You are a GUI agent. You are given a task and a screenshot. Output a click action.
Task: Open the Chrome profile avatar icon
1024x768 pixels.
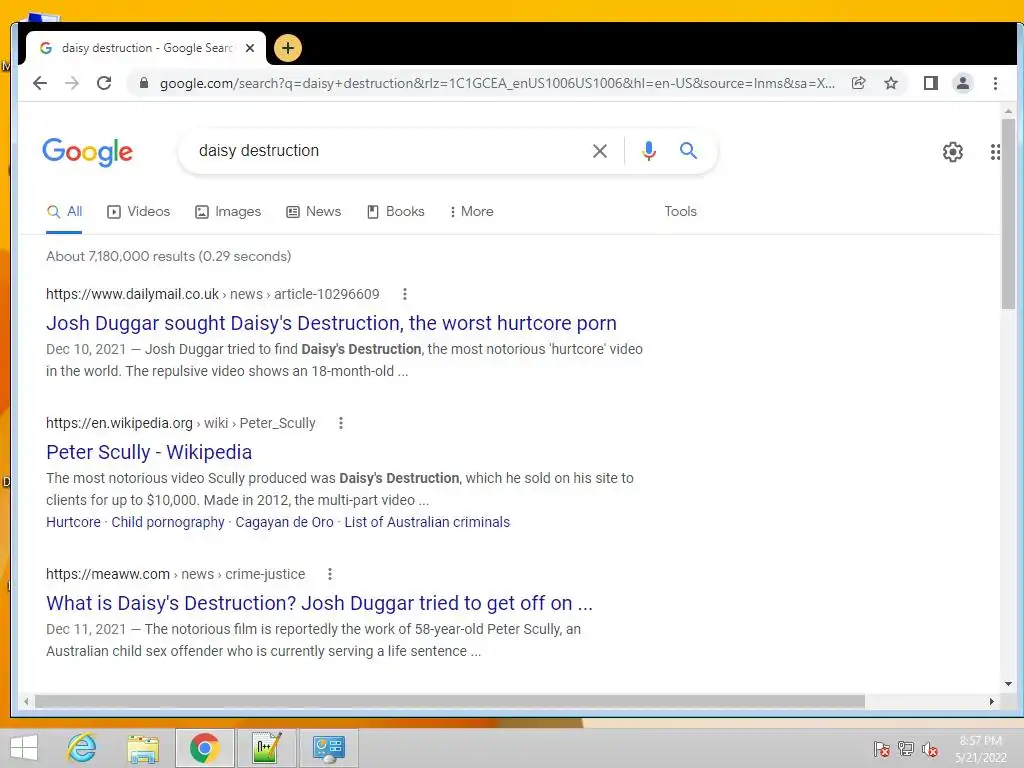pyautogui.click(x=963, y=83)
